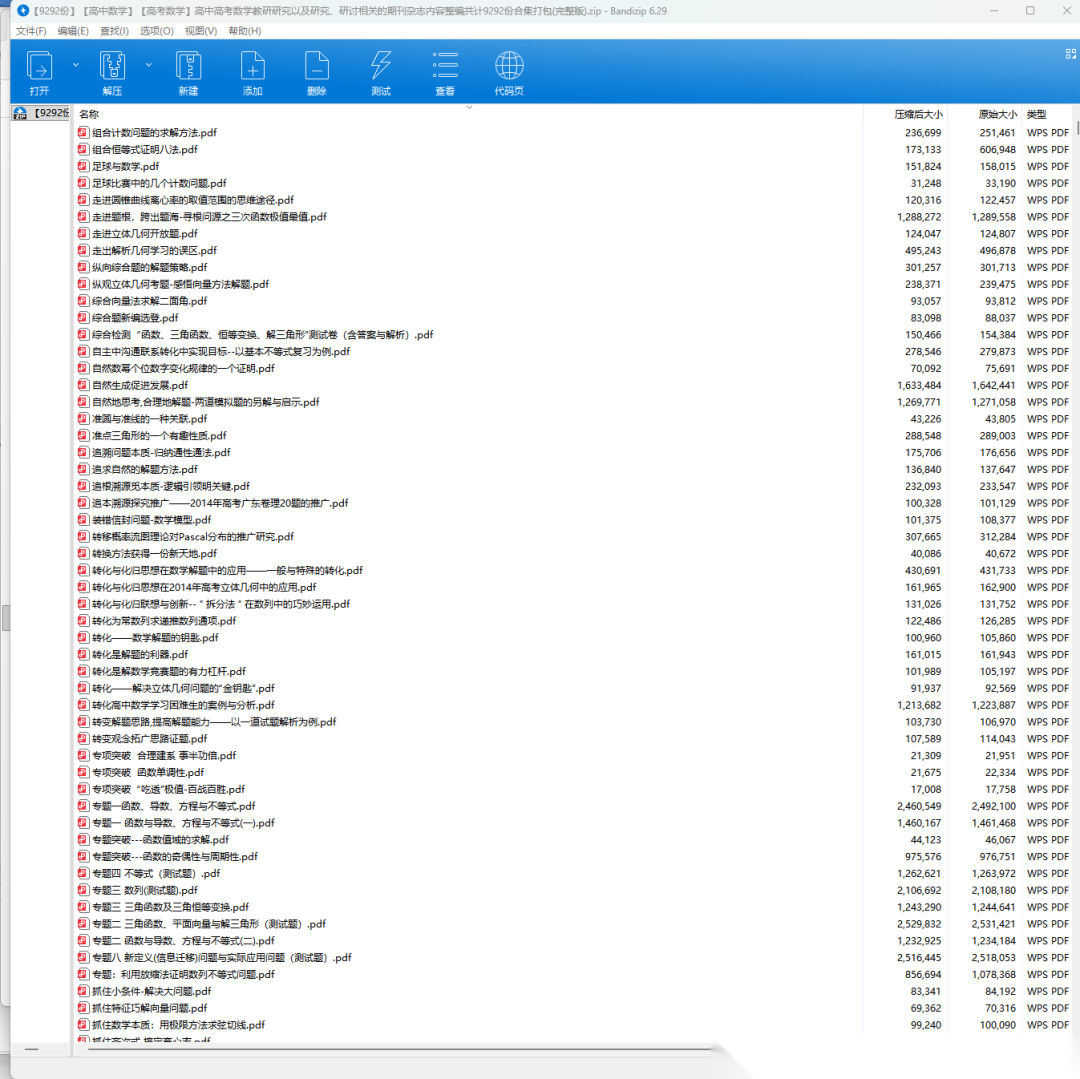1080x1079 pixels.
Task: Click the 新建 (New archive) icon
Action: (188, 67)
